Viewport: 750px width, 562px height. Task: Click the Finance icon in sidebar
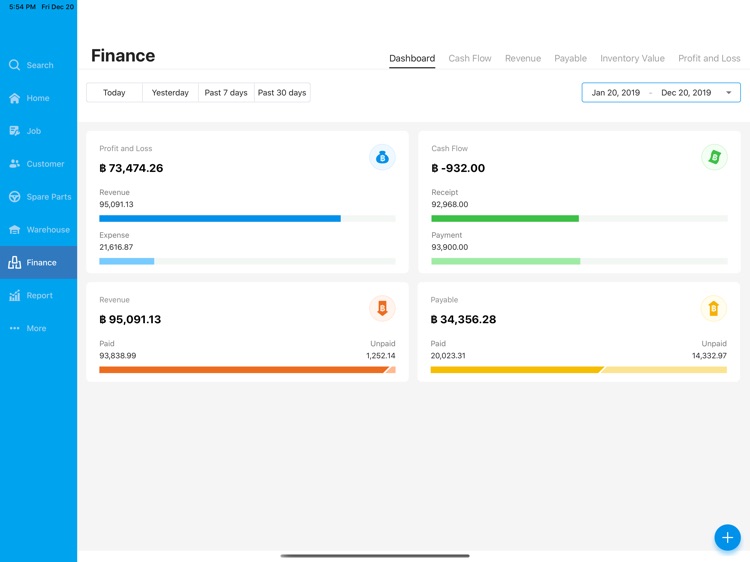pyautogui.click(x=14, y=262)
